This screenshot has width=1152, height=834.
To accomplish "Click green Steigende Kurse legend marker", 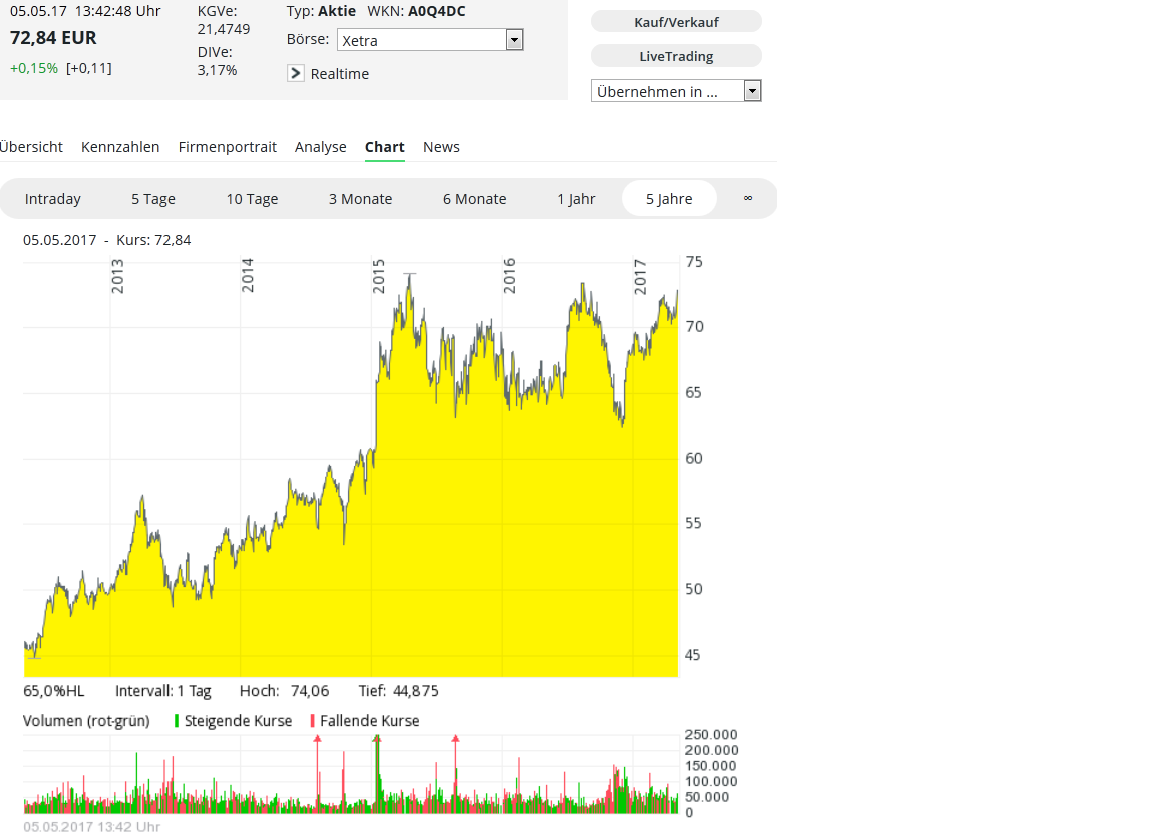I will 177,721.
